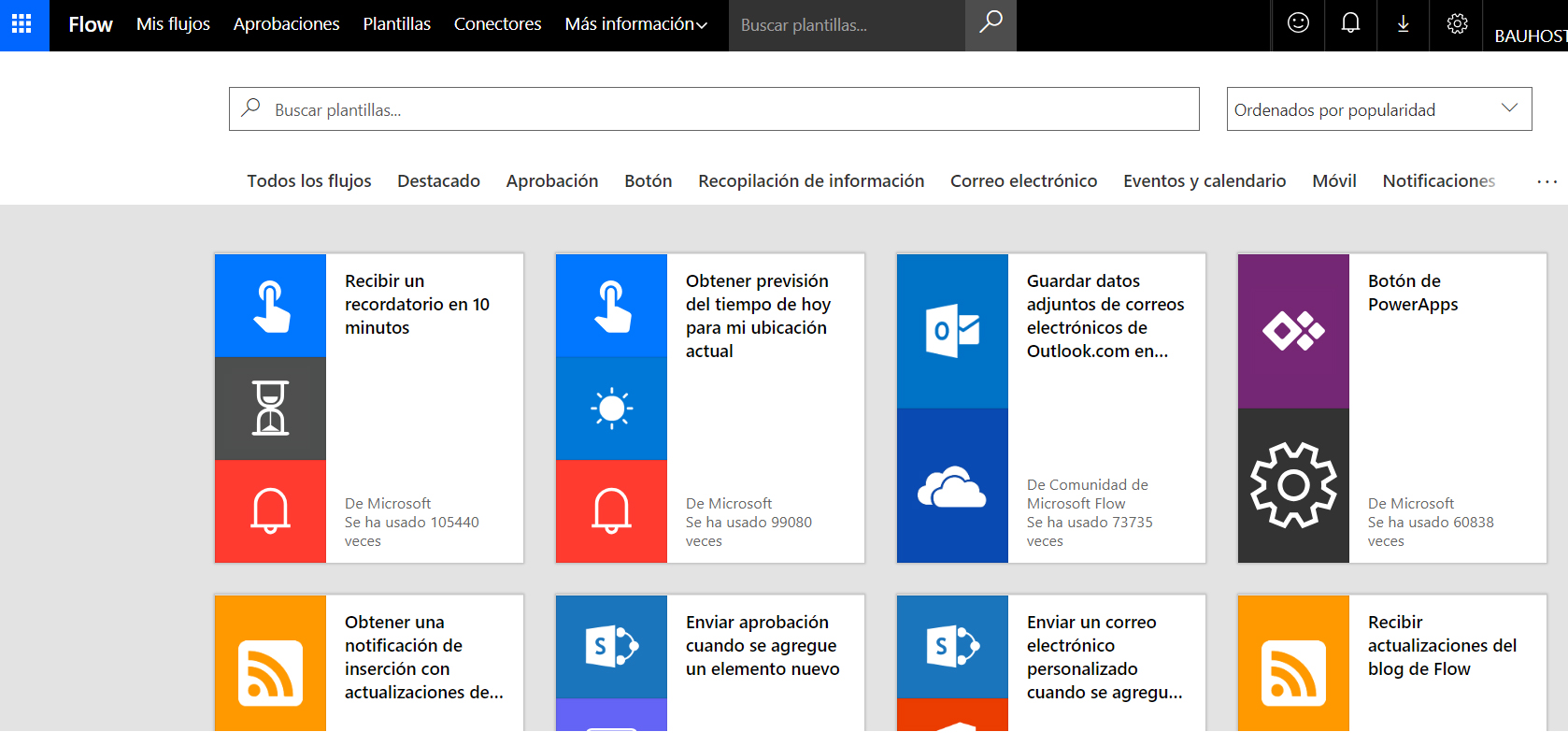Click SharePoint icon on 'Enviar aprobación' card
1568x746 pixels.
point(612,646)
